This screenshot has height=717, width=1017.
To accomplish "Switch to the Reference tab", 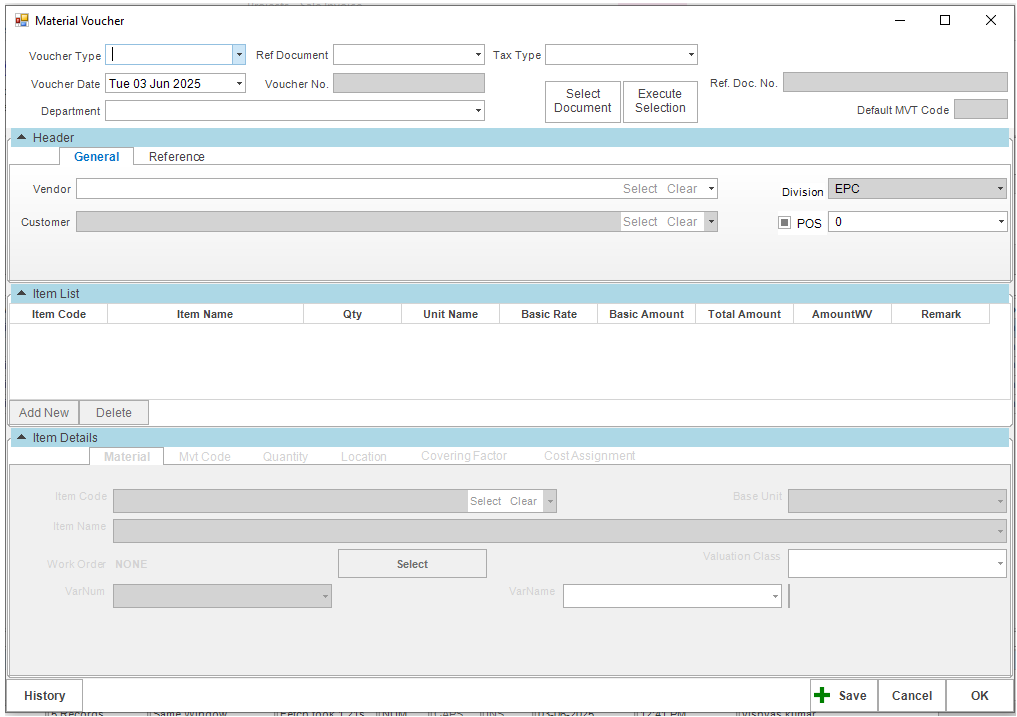I will point(177,157).
